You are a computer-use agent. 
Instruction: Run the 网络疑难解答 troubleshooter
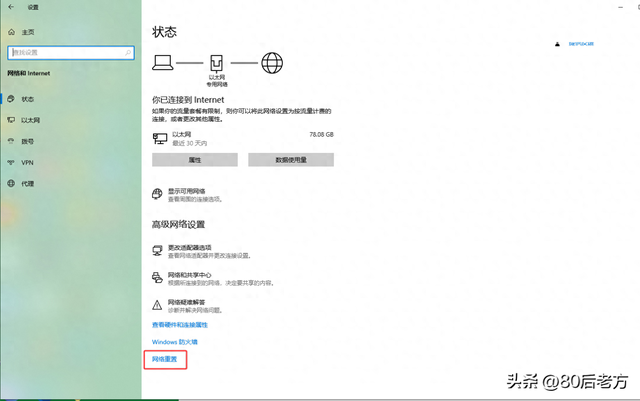tap(187, 302)
